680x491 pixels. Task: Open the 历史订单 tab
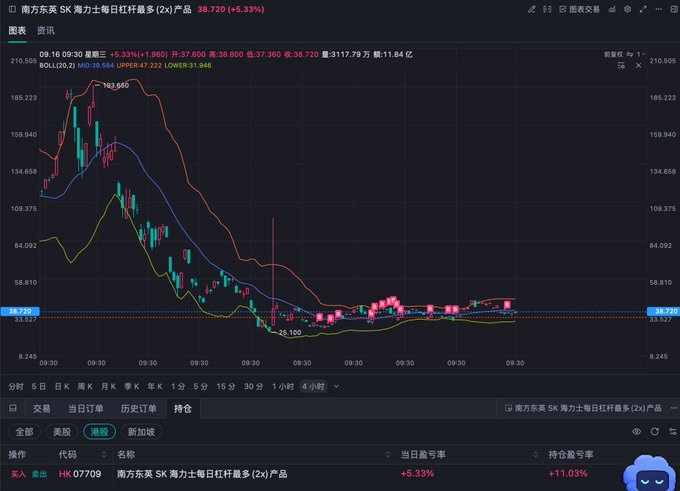coord(138,409)
